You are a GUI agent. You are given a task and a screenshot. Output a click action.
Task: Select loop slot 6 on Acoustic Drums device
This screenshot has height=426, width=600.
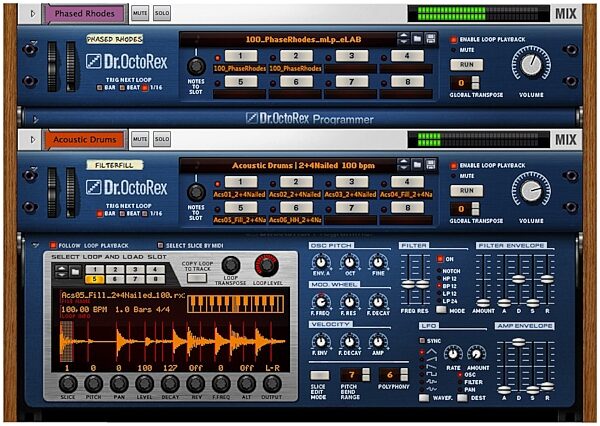tap(296, 208)
